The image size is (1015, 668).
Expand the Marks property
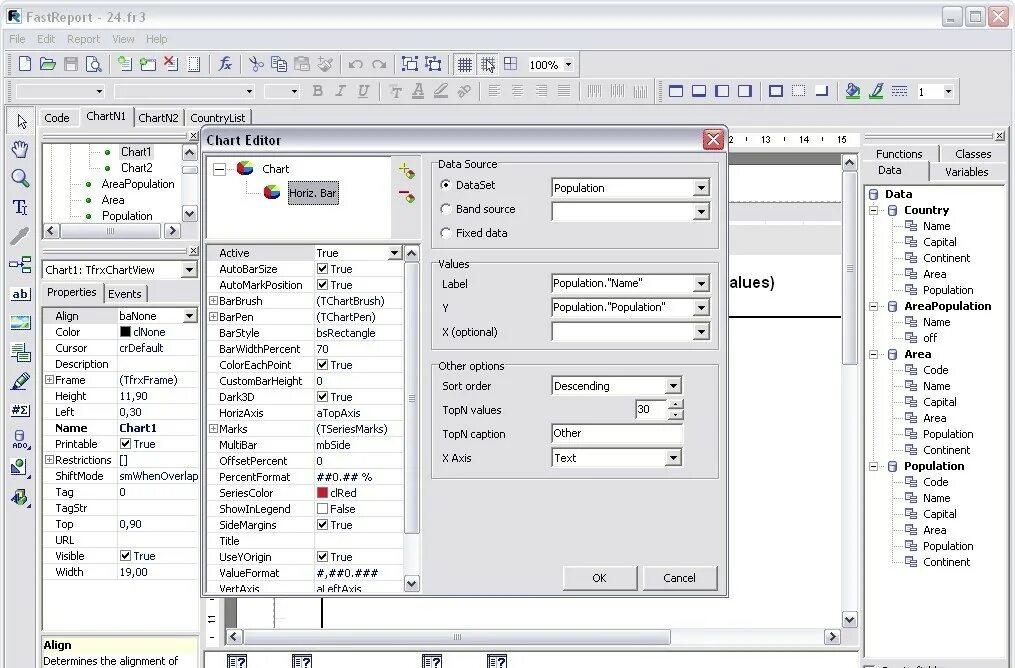[213, 429]
